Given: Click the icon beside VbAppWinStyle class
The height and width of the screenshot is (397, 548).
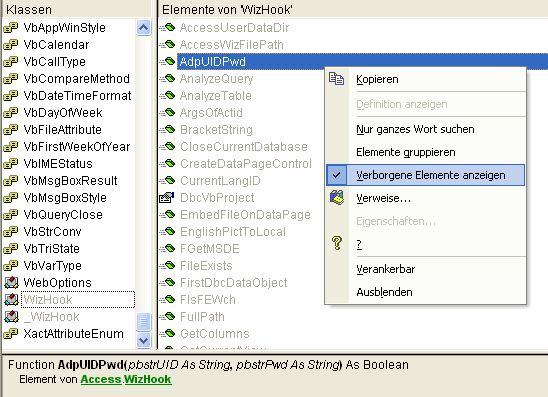Looking at the screenshot, I should click(11, 28).
